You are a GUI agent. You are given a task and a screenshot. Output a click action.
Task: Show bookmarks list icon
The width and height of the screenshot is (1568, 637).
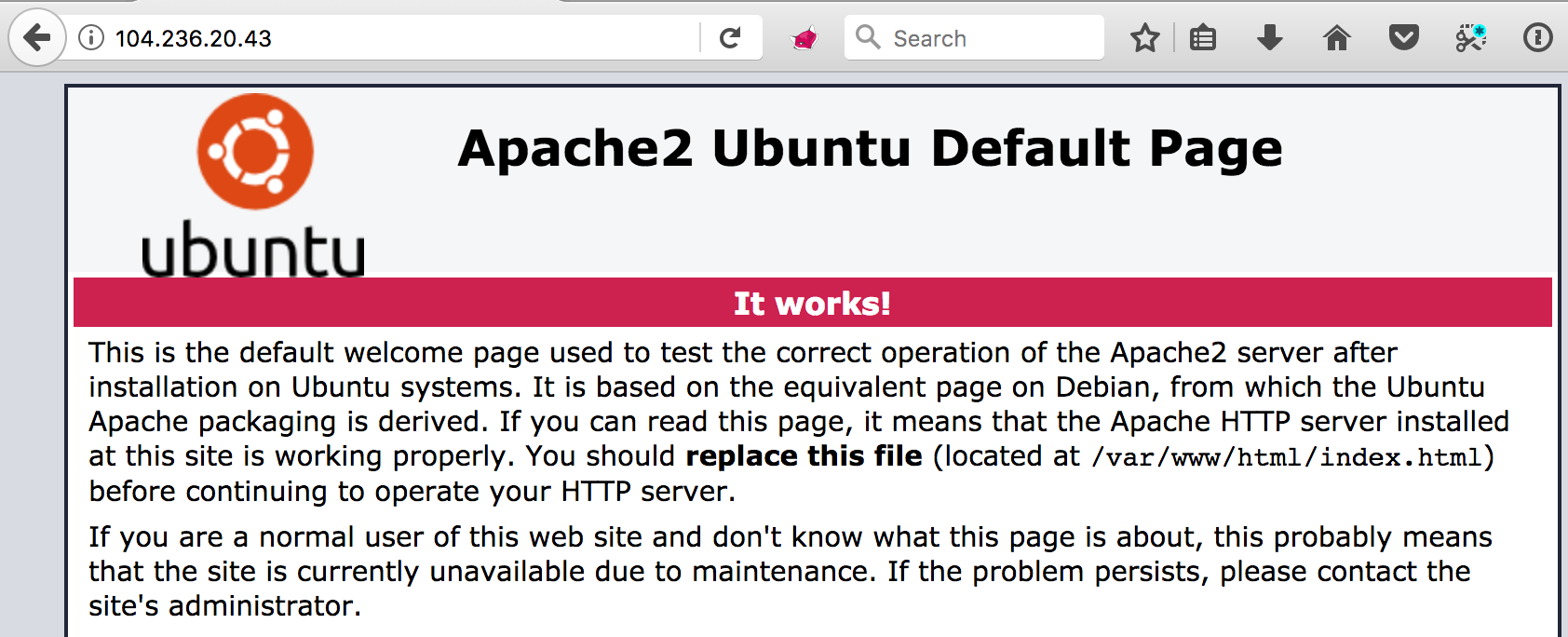[x=1203, y=38]
